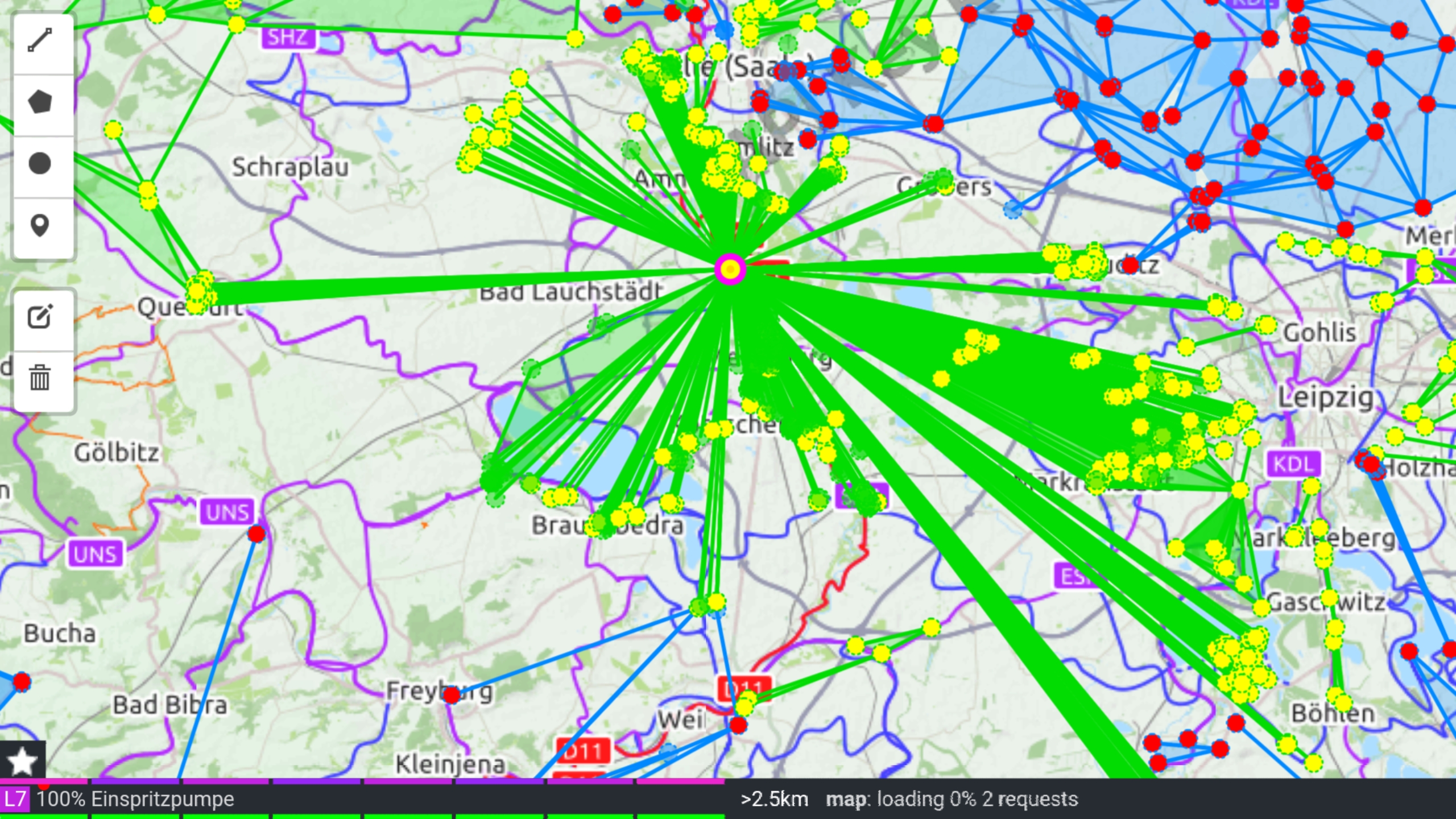Tap the Leipzig city label

[x=1325, y=398]
